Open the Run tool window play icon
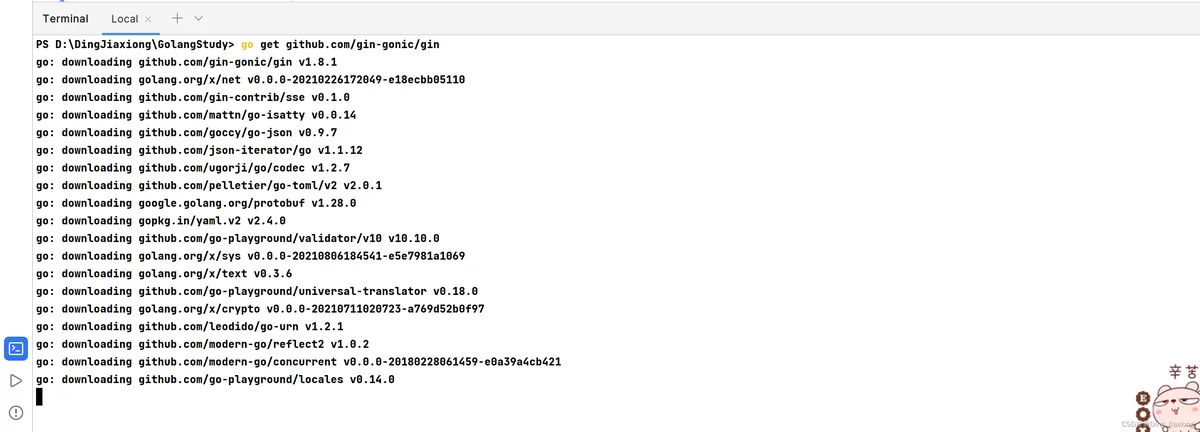Screen dimensions: 1200x432 (15, 381)
